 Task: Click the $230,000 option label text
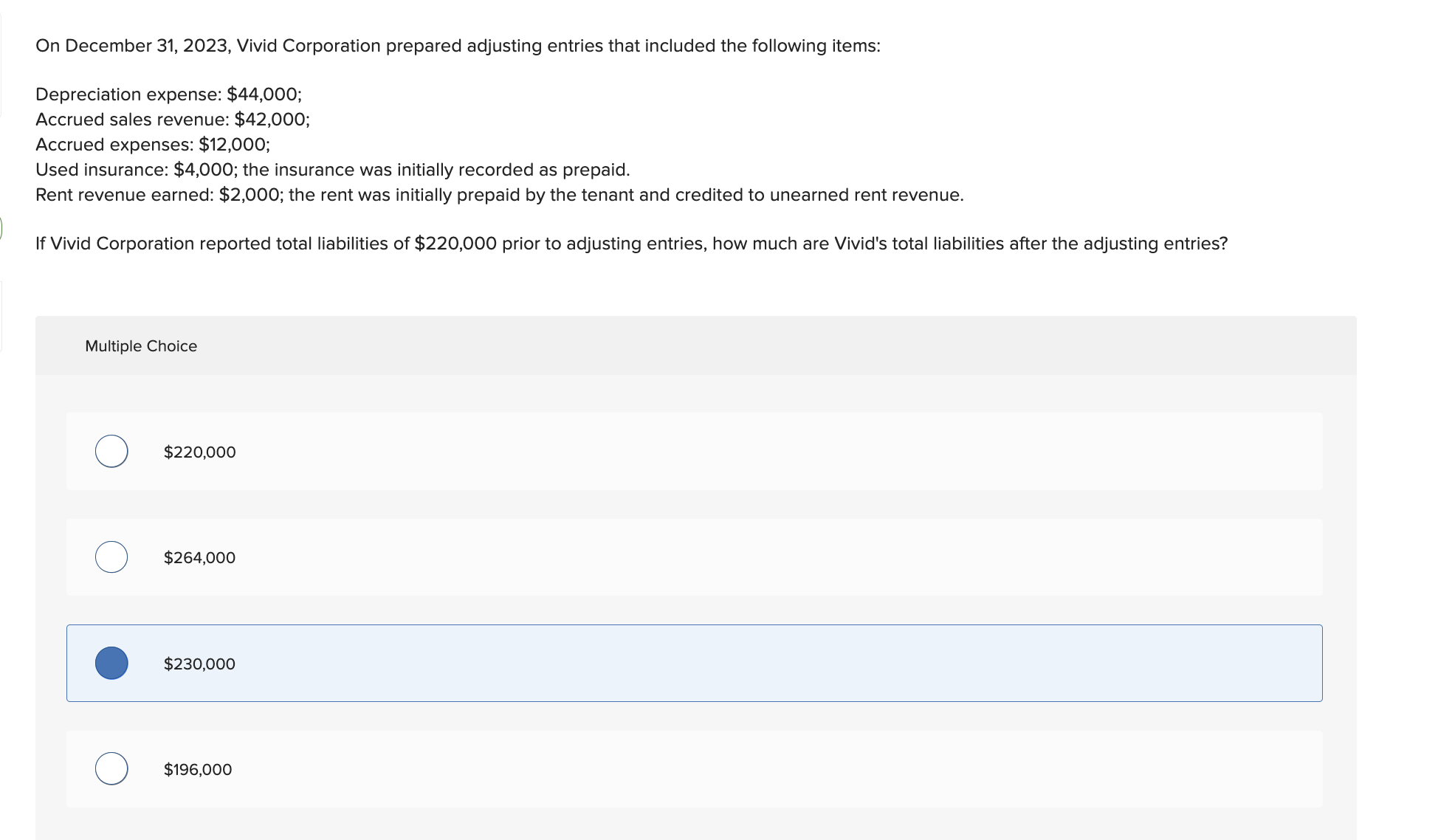(199, 663)
